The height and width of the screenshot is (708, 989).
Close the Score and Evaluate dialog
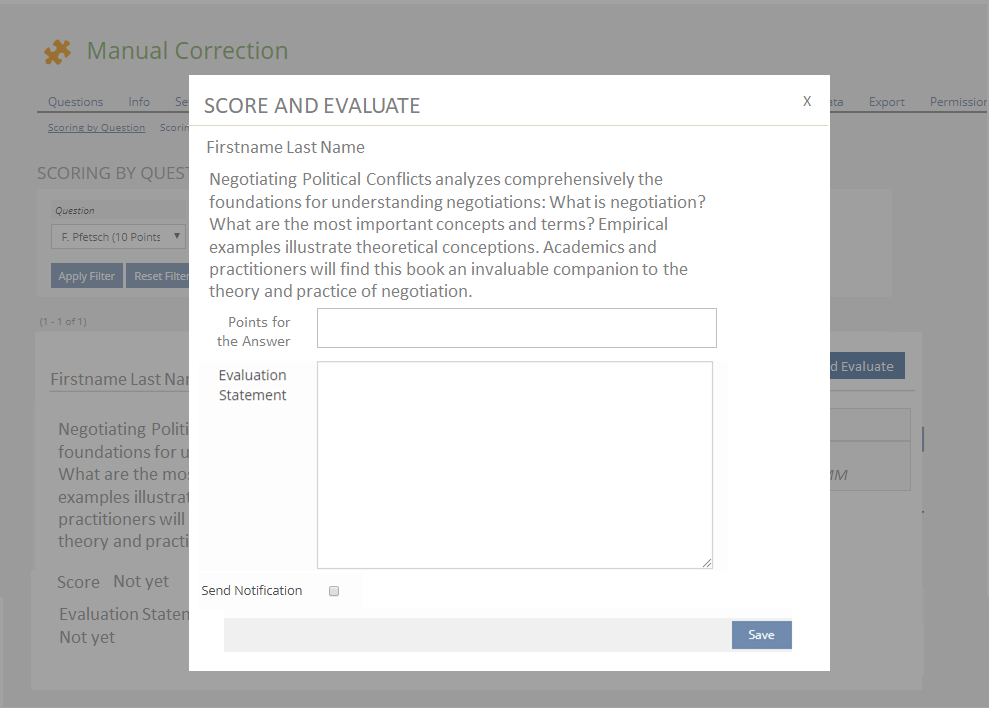tap(807, 101)
